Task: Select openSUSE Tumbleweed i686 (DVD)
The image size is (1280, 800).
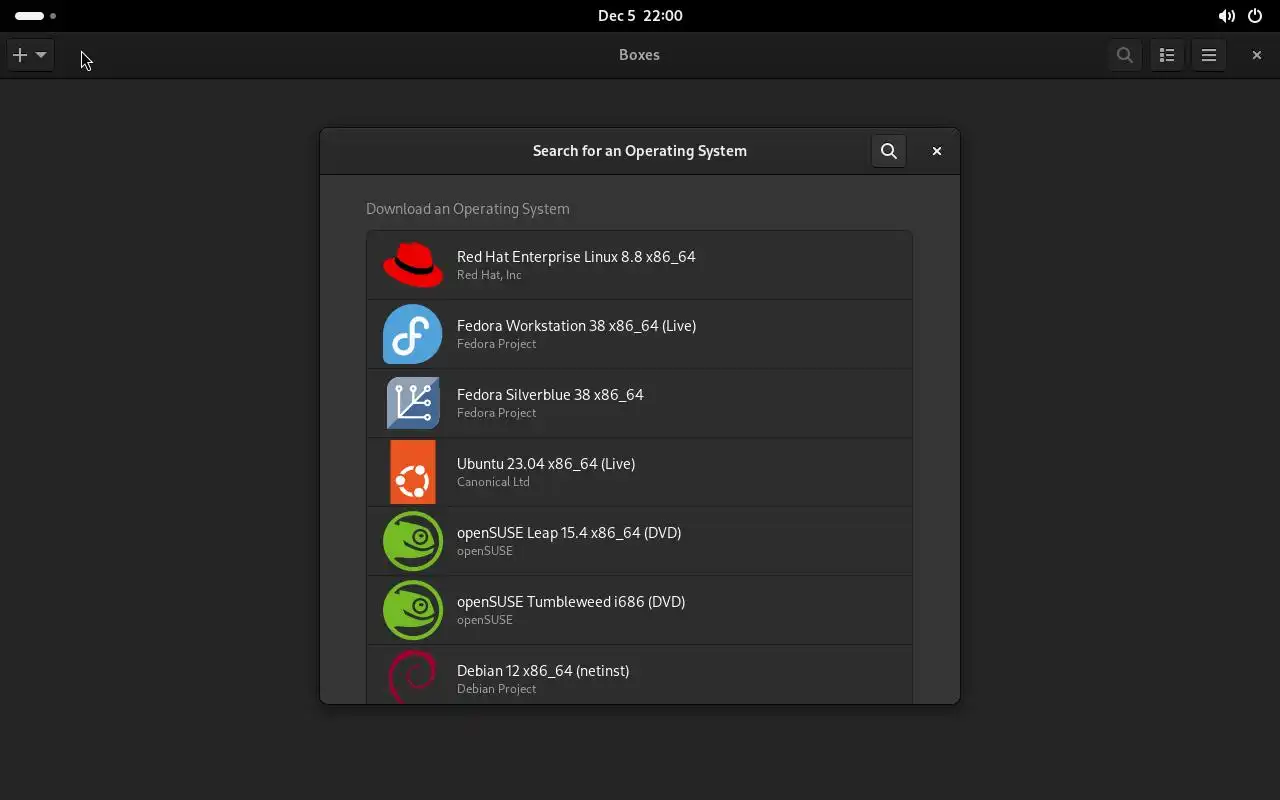Action: pyautogui.click(x=639, y=610)
